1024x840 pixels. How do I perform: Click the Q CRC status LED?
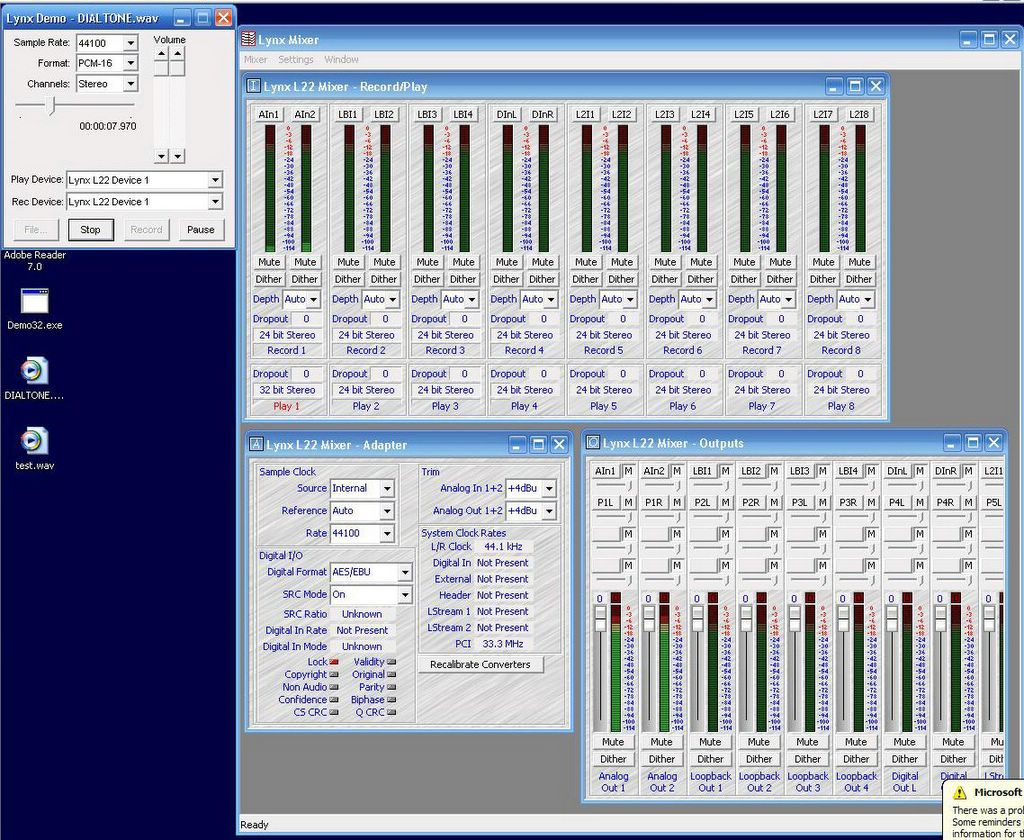point(391,713)
